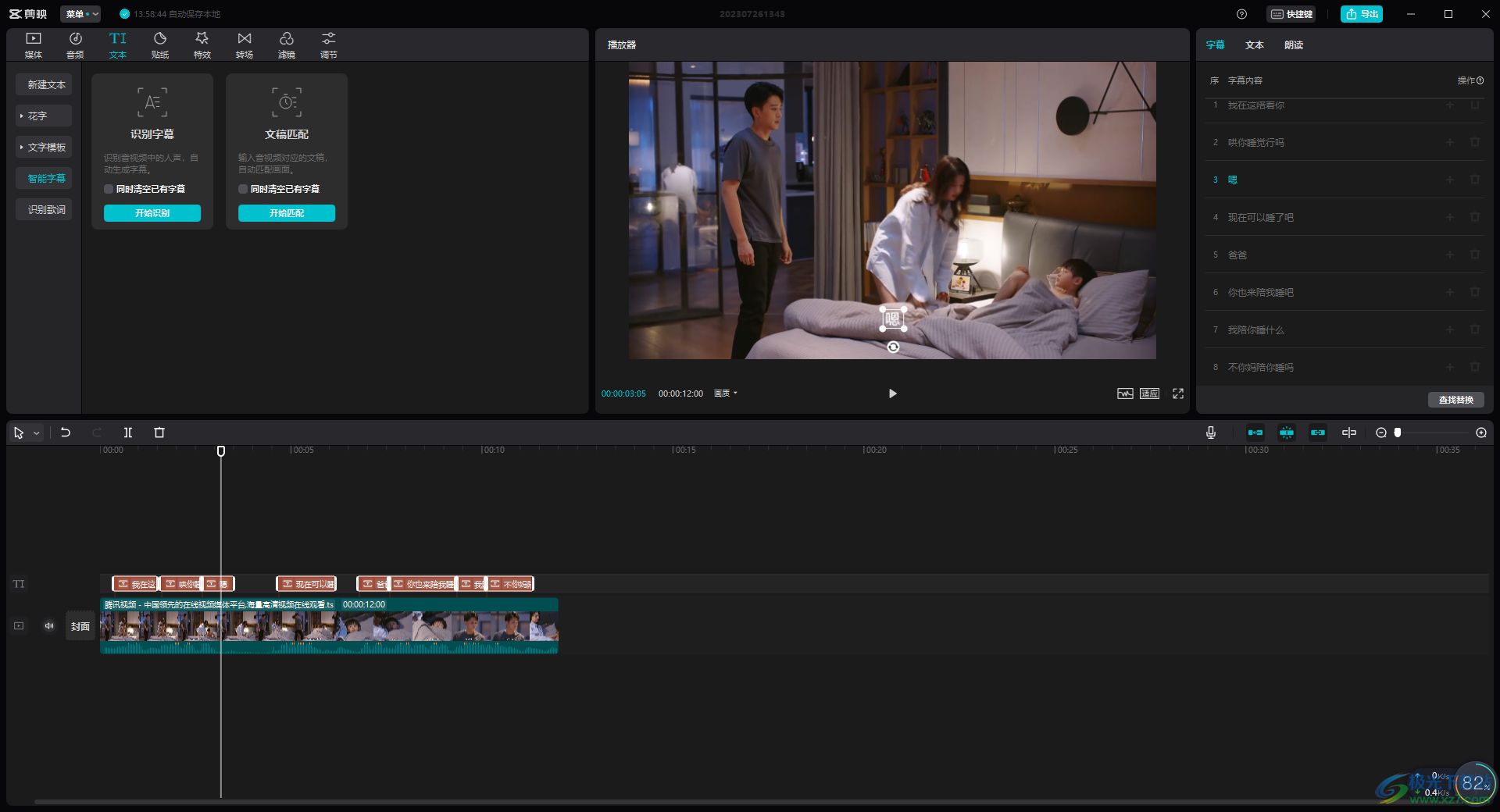Screen dimensions: 1500x812
Task: Toggle fullscreen preview
Action: click(x=1178, y=394)
